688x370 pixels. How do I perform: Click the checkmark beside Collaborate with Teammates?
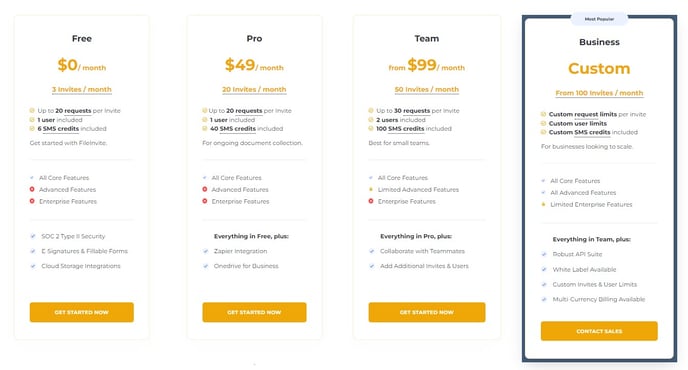pyautogui.click(x=372, y=251)
